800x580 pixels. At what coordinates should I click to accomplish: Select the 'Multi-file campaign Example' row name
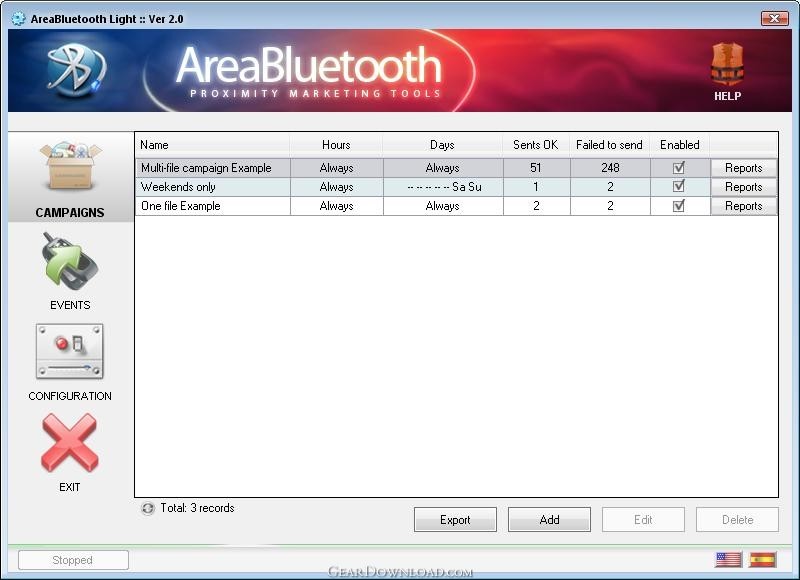click(x=206, y=168)
